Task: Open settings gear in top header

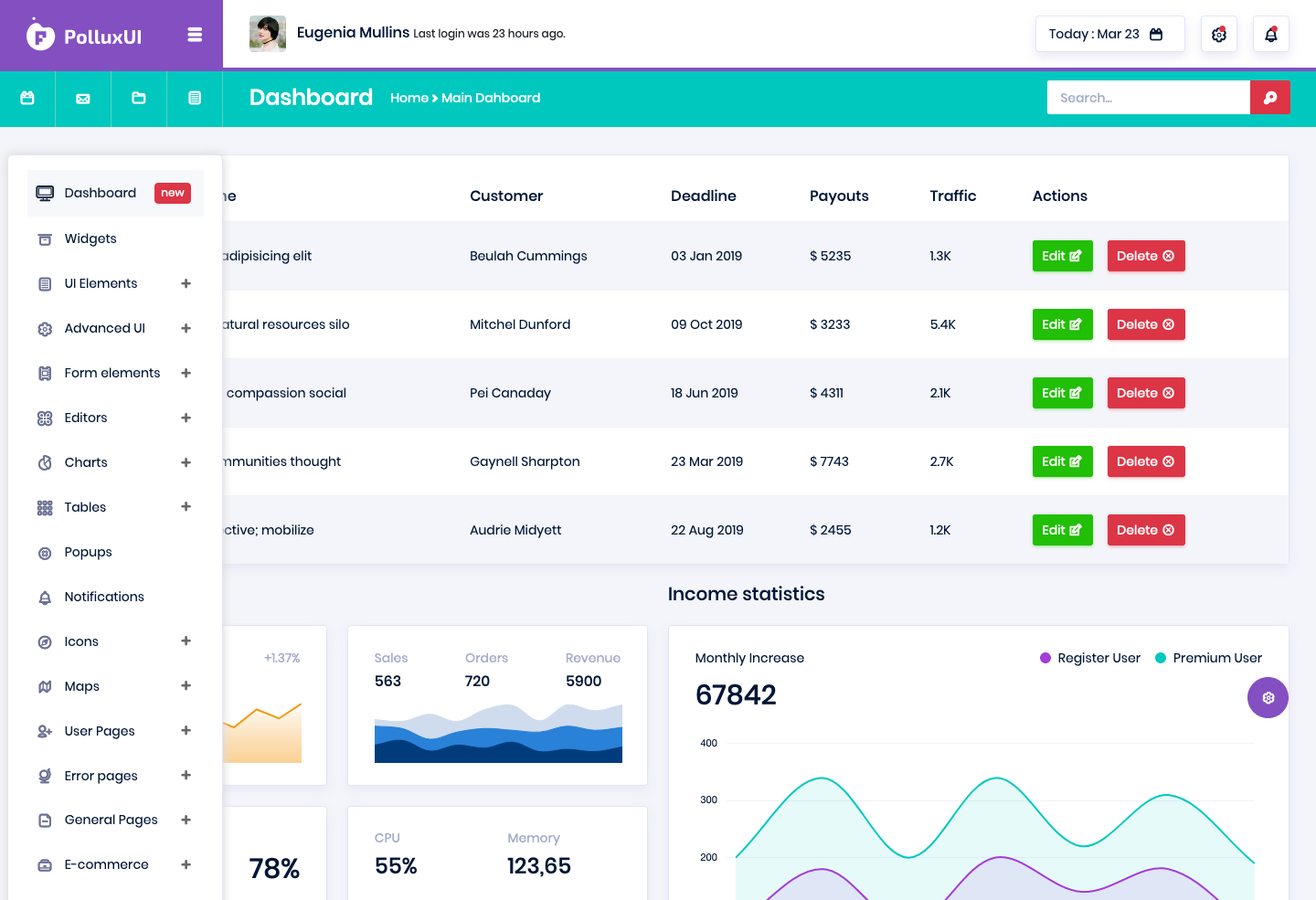Action: tap(1218, 34)
